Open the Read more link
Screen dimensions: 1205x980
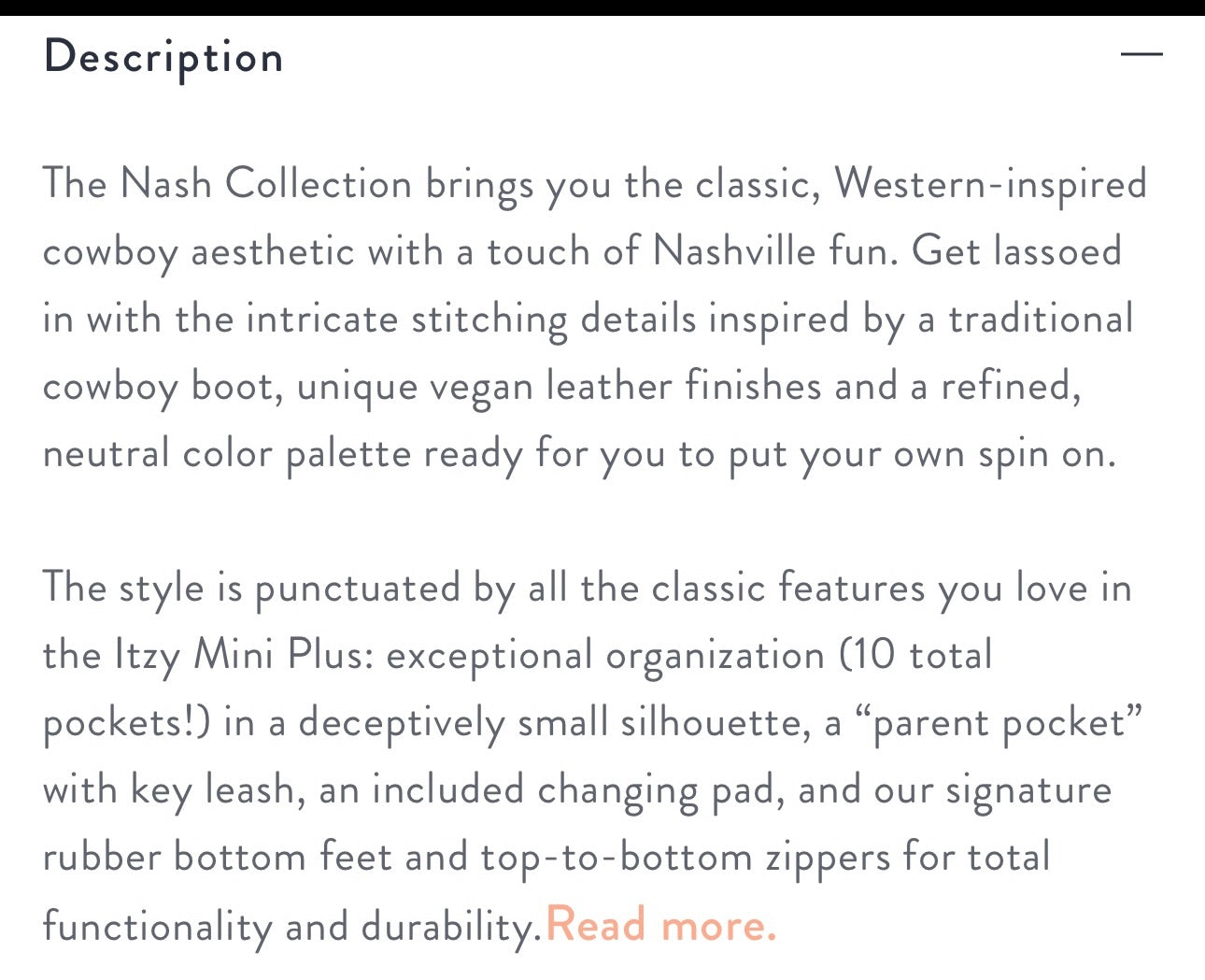[x=660, y=926]
